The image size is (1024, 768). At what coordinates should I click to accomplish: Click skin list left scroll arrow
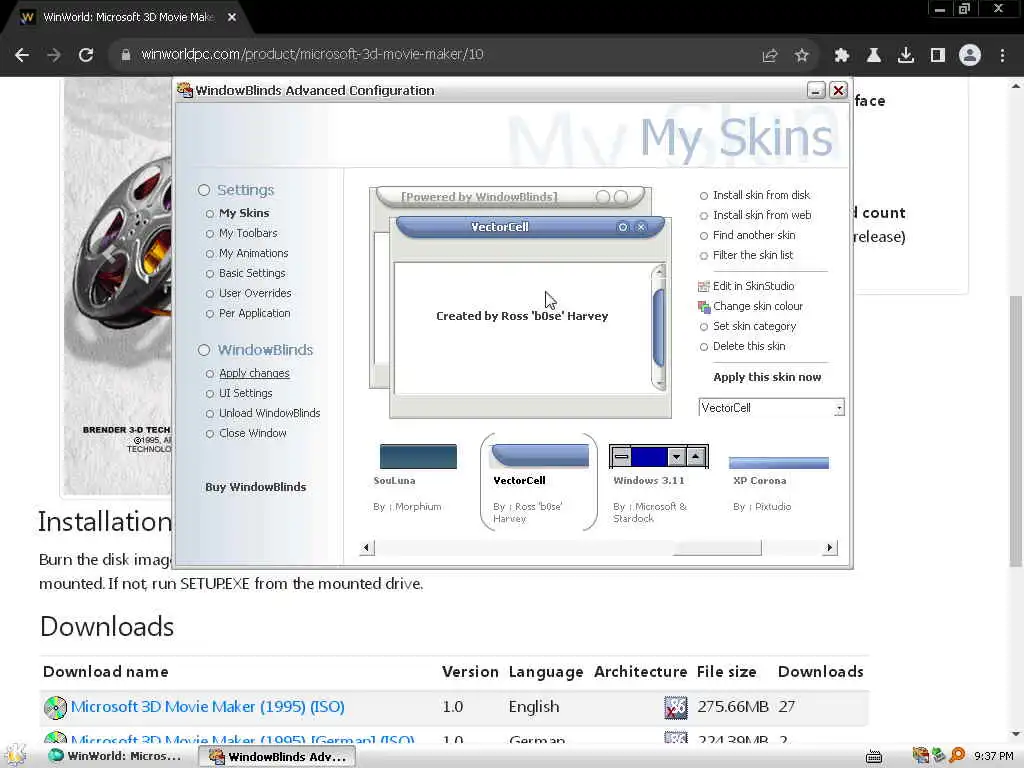[x=366, y=548]
